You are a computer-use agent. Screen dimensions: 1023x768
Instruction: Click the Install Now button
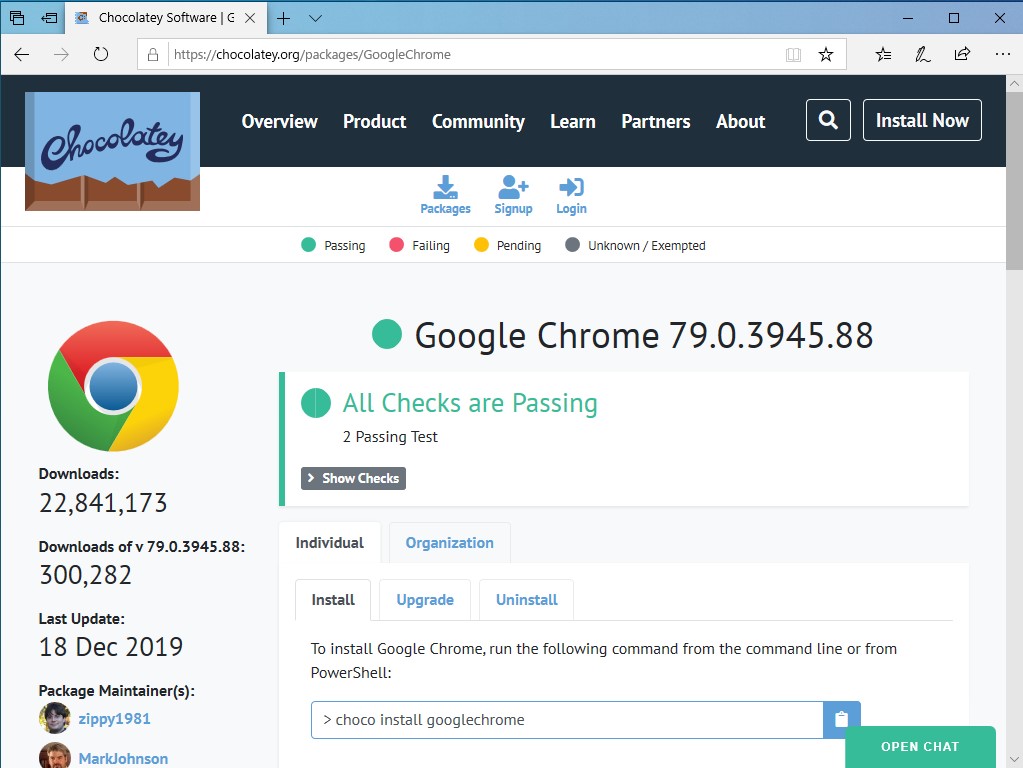(921, 120)
